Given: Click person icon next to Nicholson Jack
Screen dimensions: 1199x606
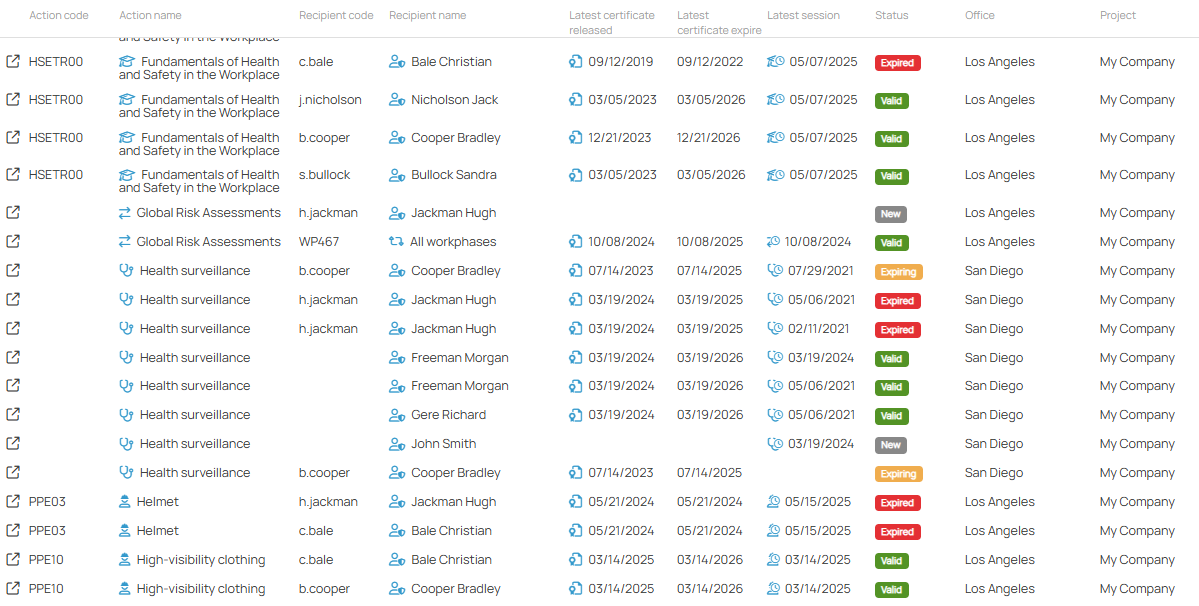Looking at the screenshot, I should tap(397, 99).
